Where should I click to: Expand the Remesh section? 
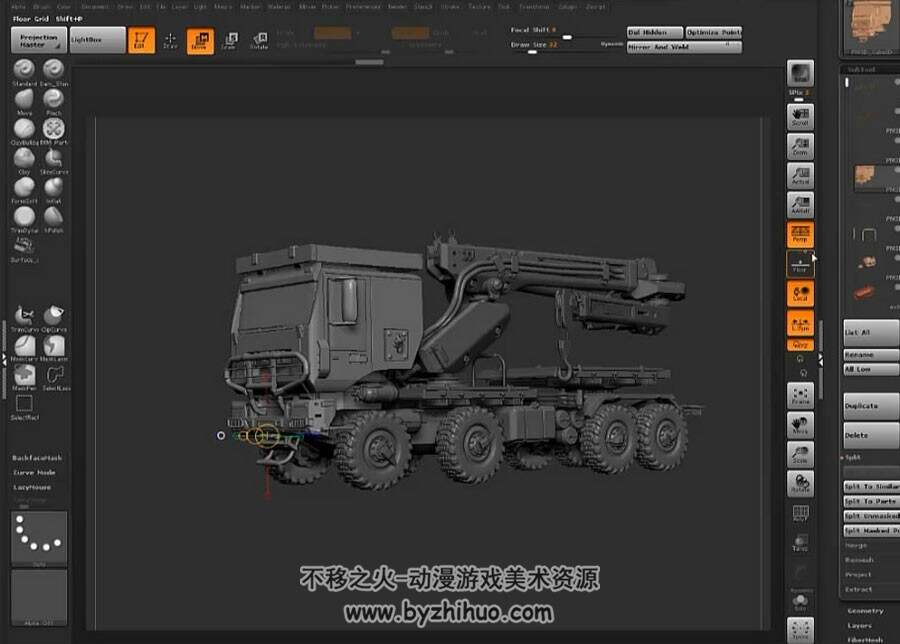[859, 560]
